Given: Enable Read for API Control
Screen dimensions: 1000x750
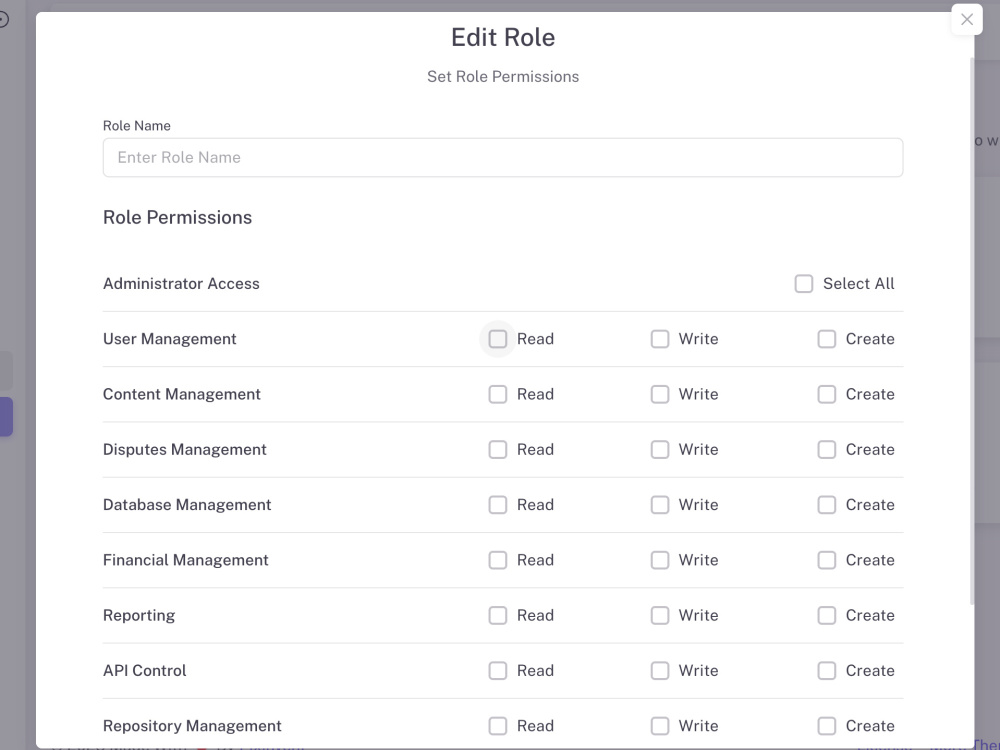Looking at the screenshot, I should 497,671.
